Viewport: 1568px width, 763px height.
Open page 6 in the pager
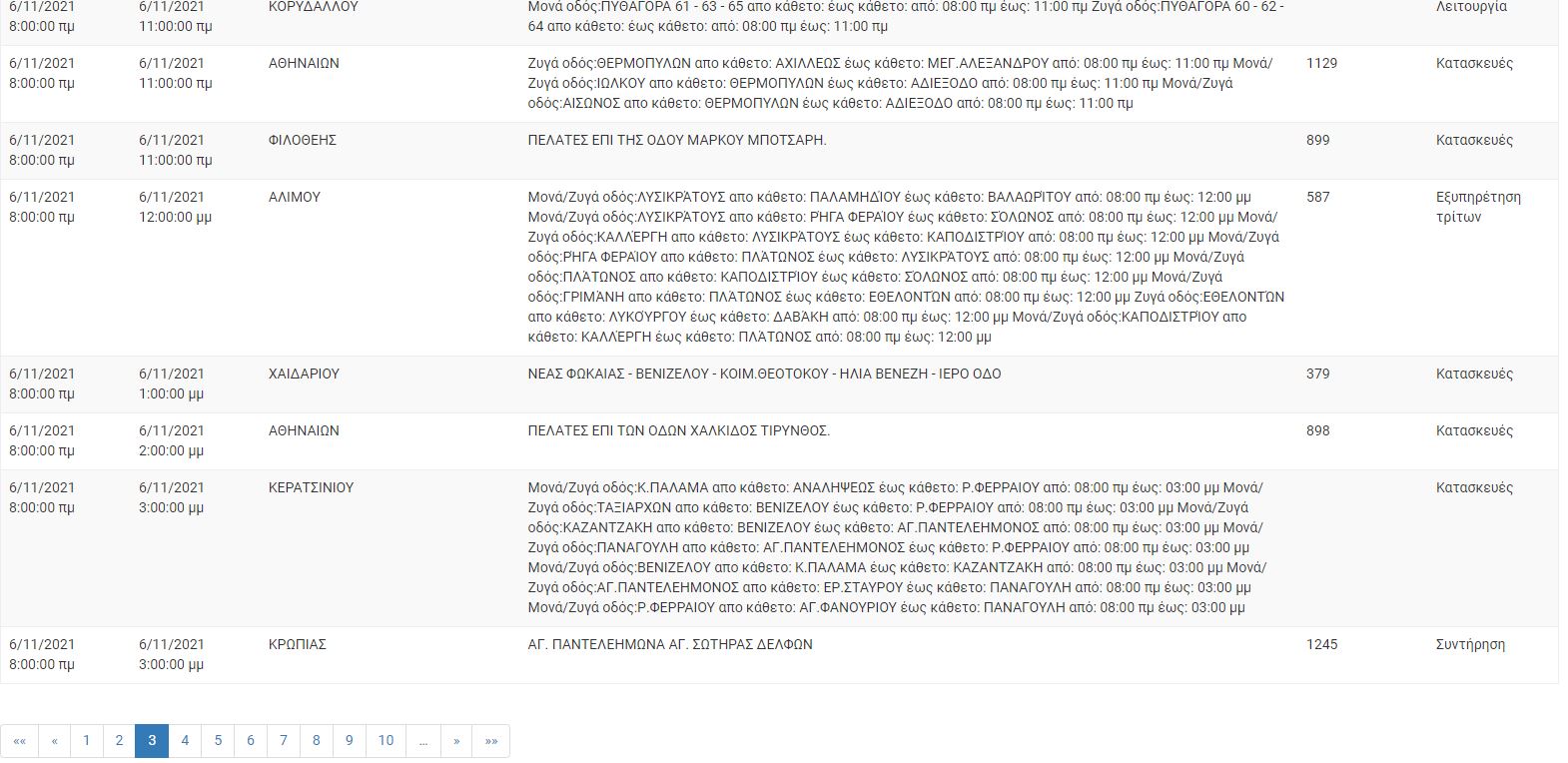(251, 741)
